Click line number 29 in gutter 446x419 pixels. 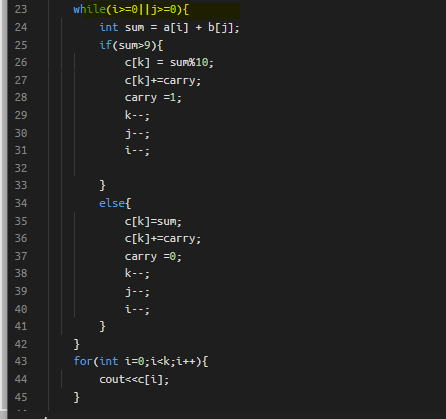pos(21,115)
